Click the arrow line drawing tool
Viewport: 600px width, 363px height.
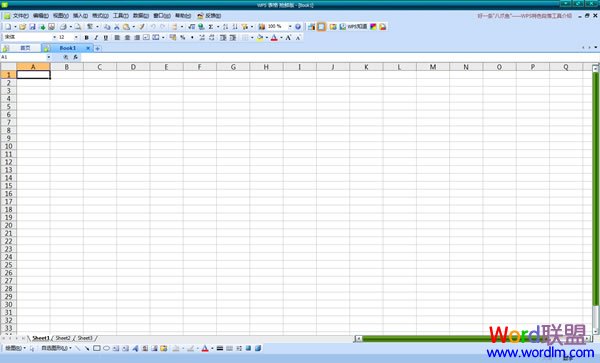coord(87,348)
